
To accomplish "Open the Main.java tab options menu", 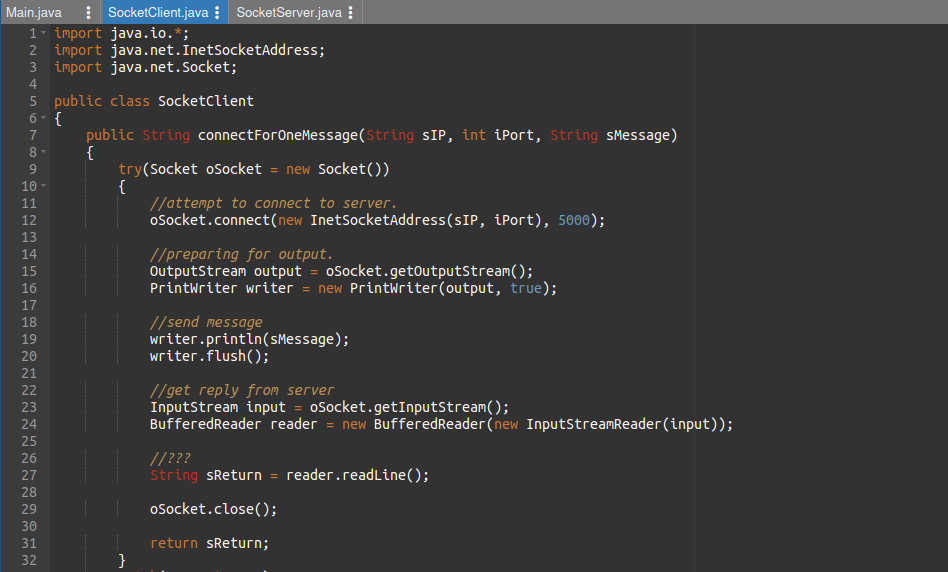I will (x=88, y=12).
